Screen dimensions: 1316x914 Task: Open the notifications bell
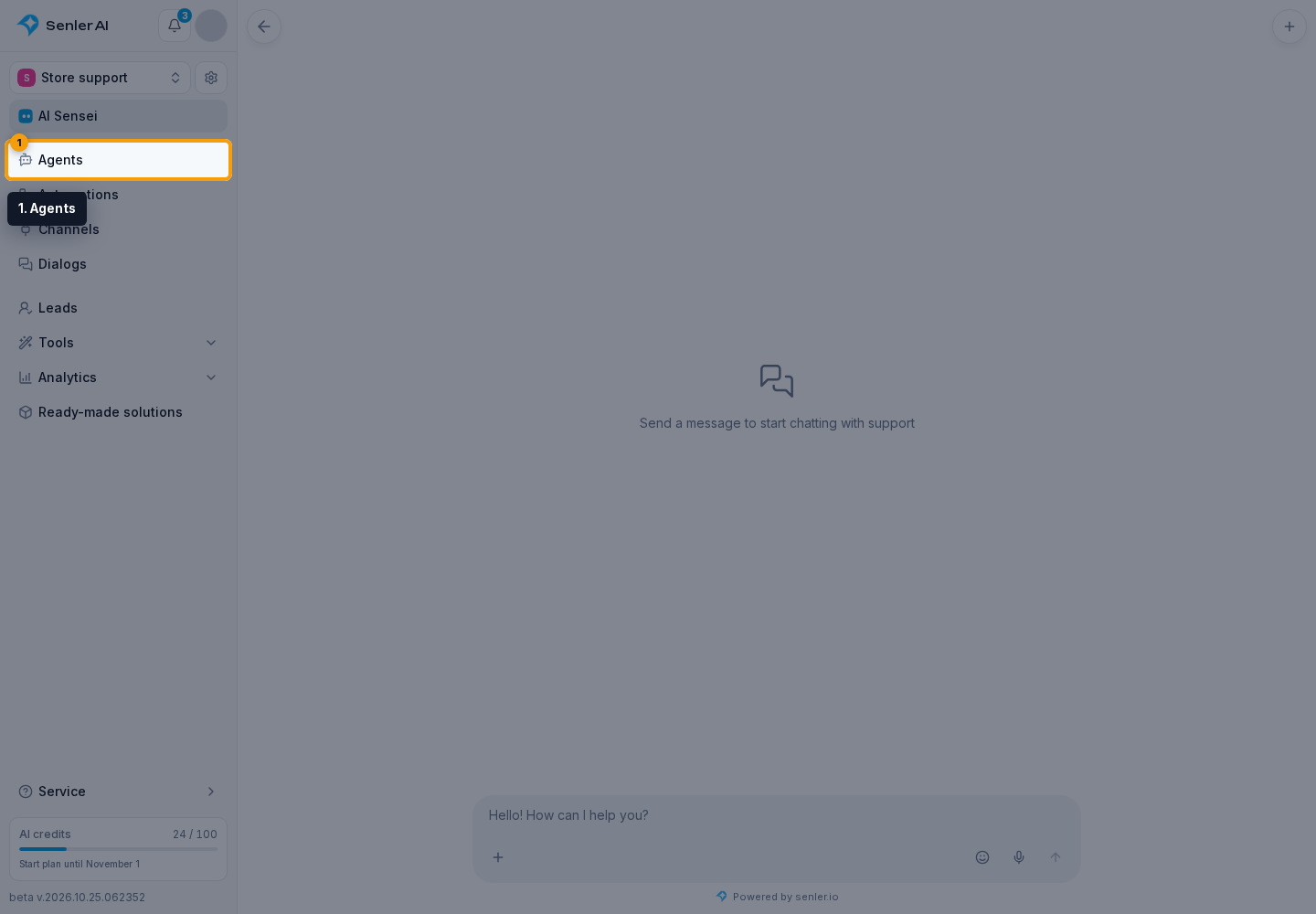point(175,26)
